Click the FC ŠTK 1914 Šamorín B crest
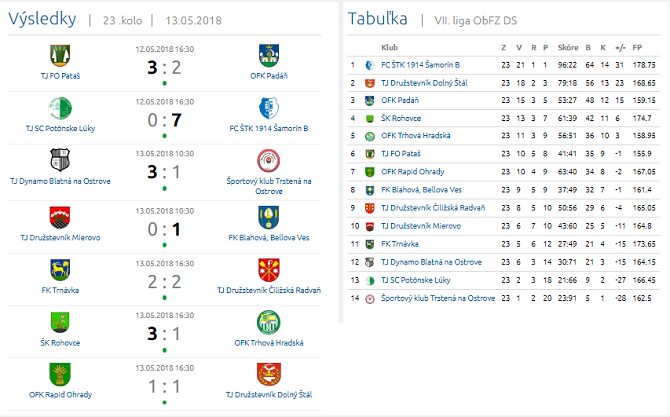This screenshot has width=670, height=417. point(268,108)
